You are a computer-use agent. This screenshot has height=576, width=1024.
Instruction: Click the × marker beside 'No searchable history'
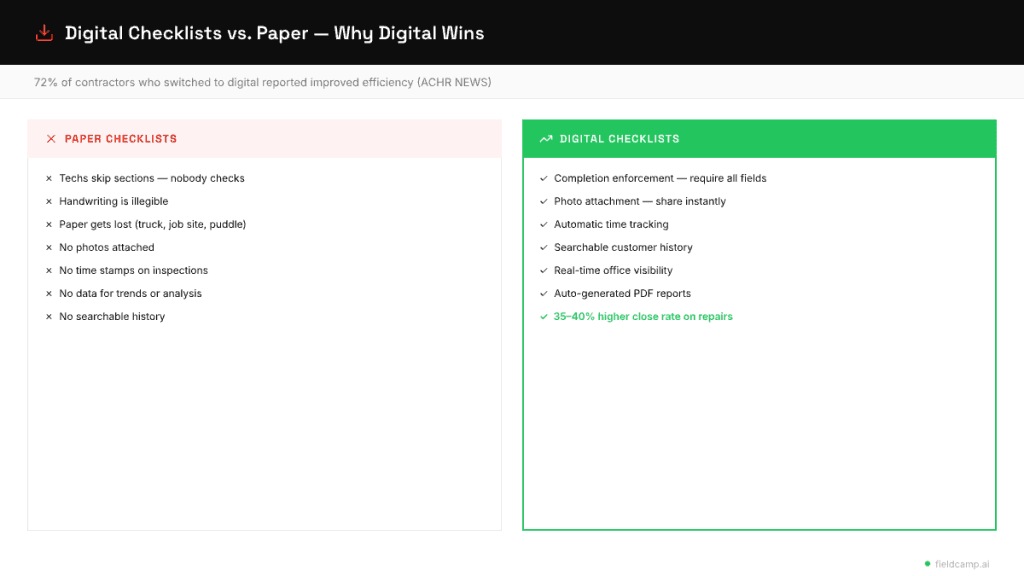pos(48,316)
